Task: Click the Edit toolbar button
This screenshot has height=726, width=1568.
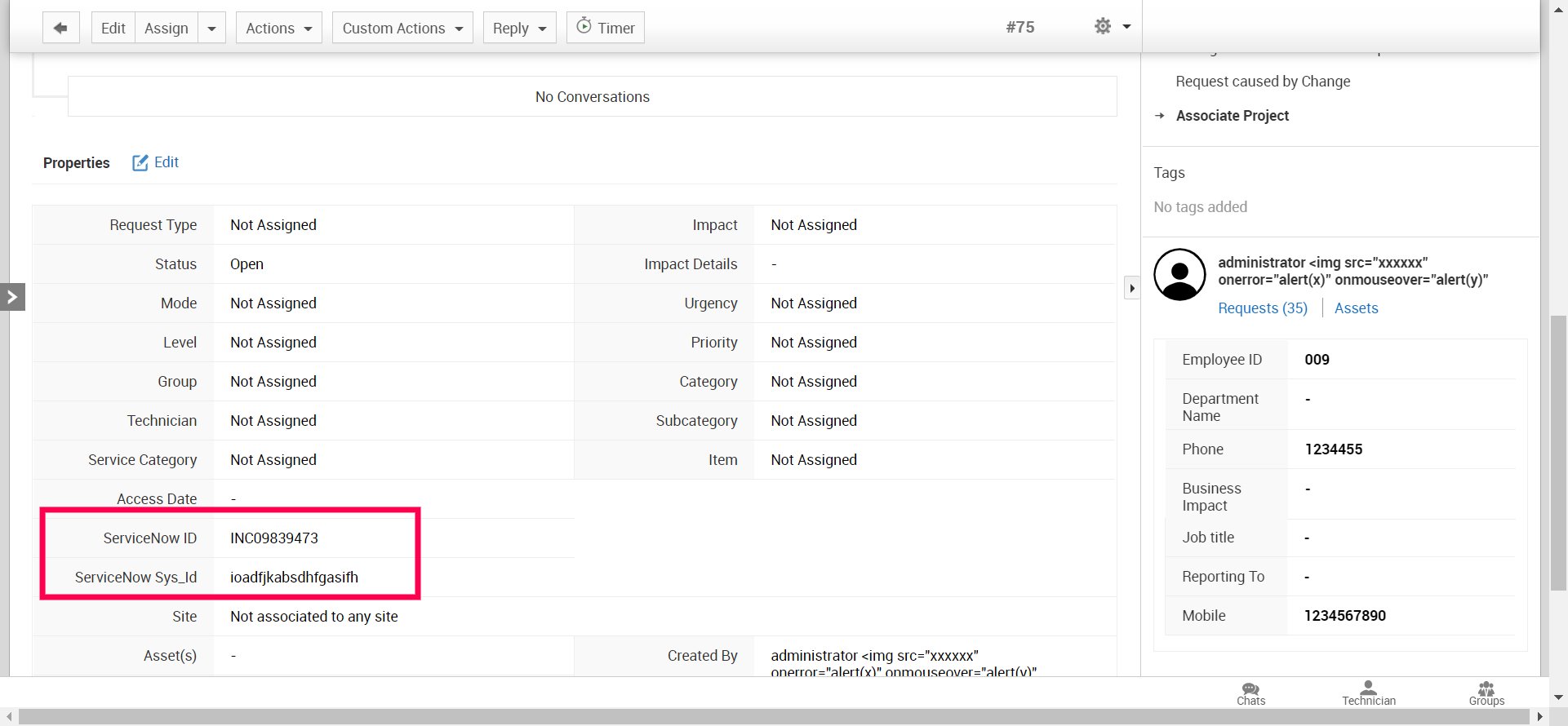Action: tap(113, 28)
